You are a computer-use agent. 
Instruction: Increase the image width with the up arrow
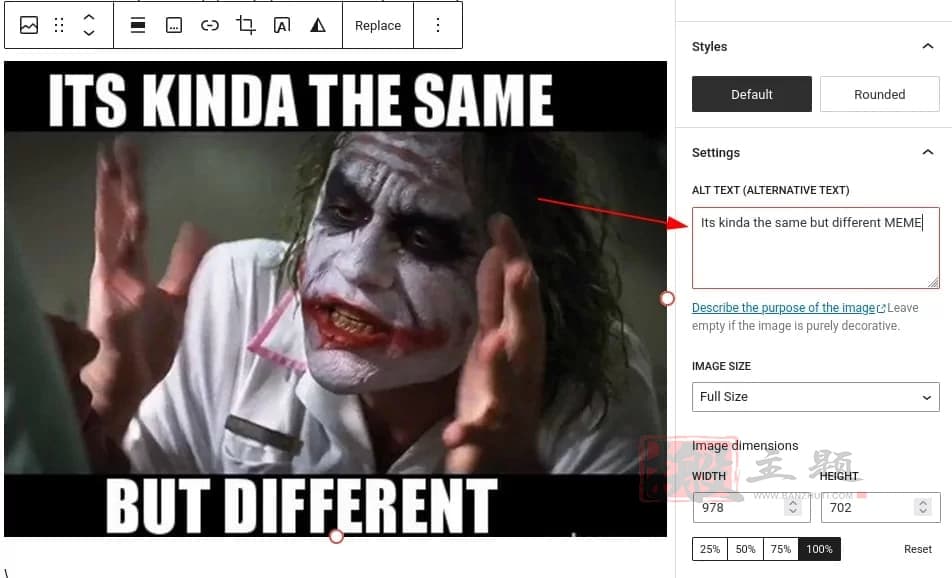793,503
